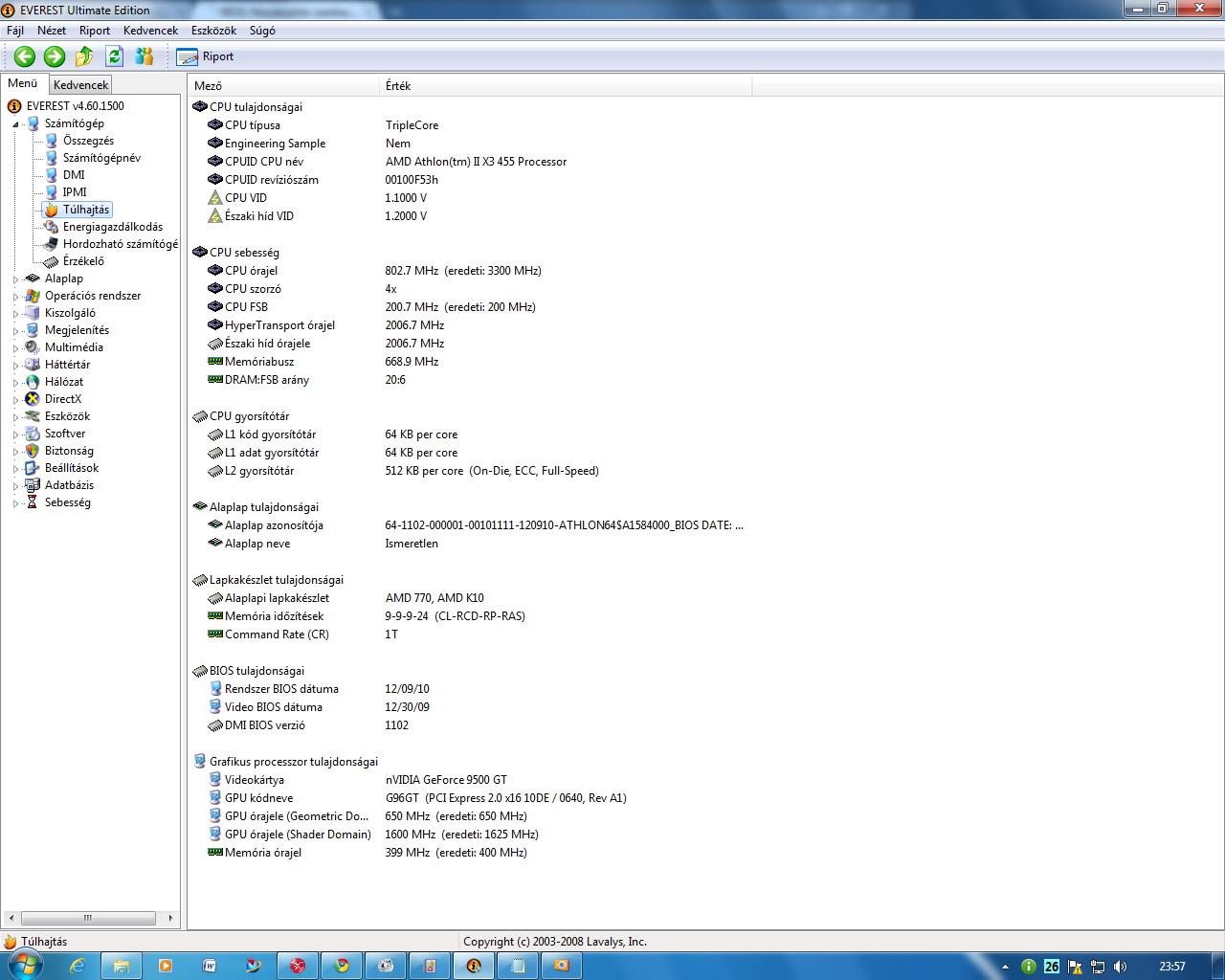
Task: Open Internet Explorer from taskbar
Action: point(78,966)
